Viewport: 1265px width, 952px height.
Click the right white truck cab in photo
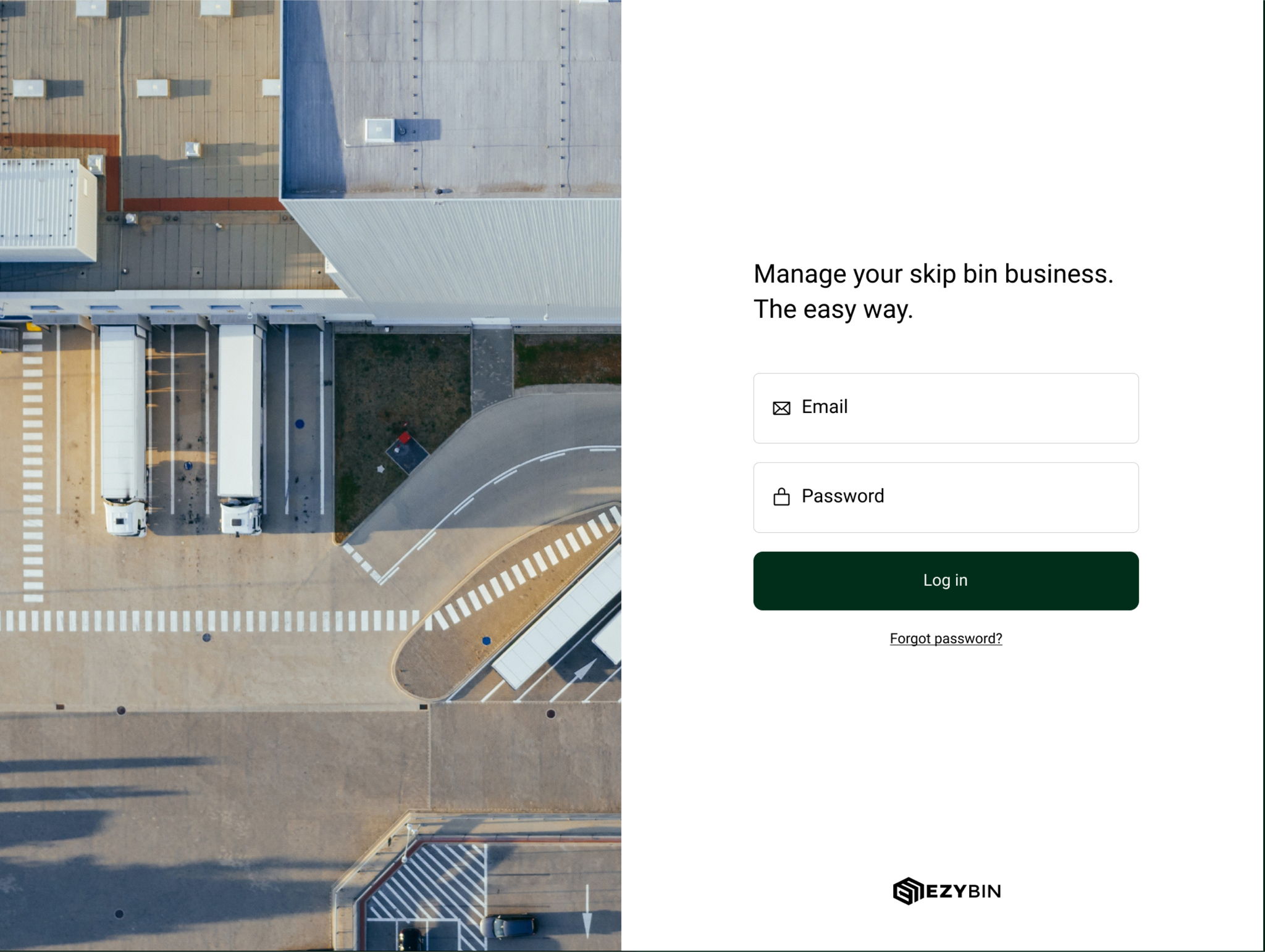click(240, 517)
